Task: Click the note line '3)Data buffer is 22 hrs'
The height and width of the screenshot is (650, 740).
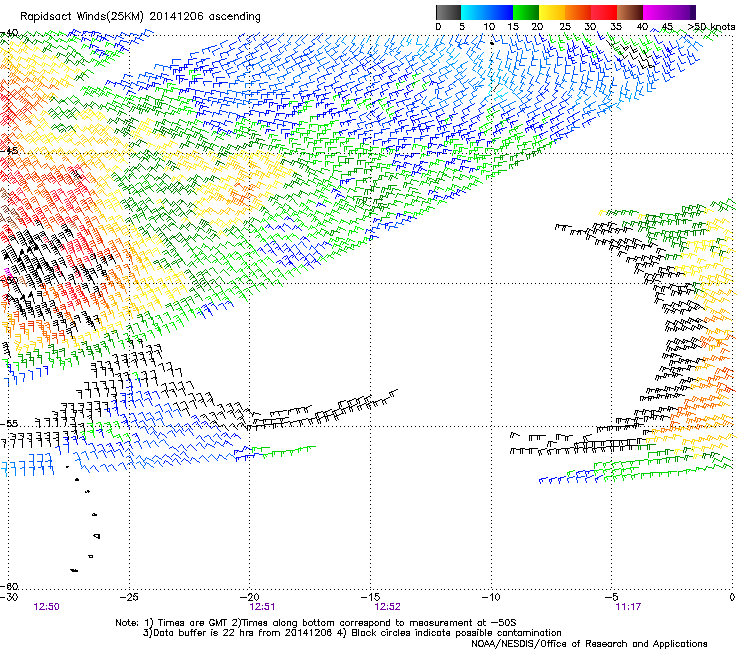Action: click(x=352, y=633)
